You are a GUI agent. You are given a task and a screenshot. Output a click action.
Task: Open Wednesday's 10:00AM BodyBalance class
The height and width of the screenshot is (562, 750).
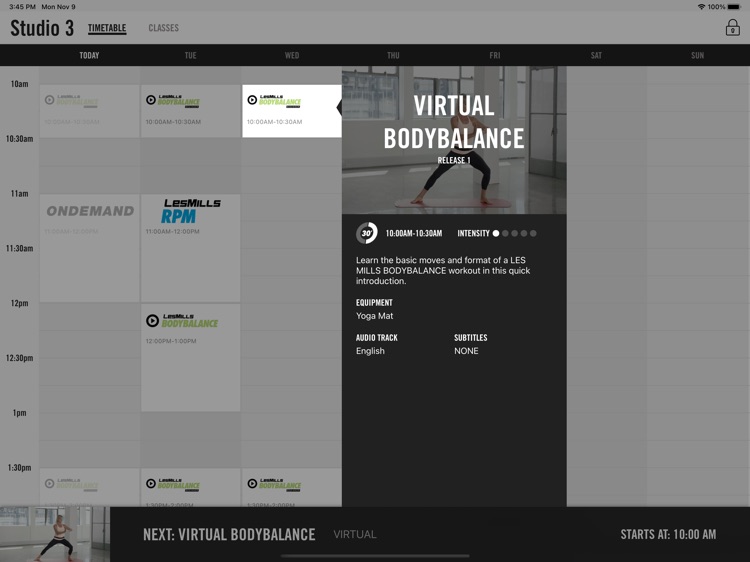point(292,111)
